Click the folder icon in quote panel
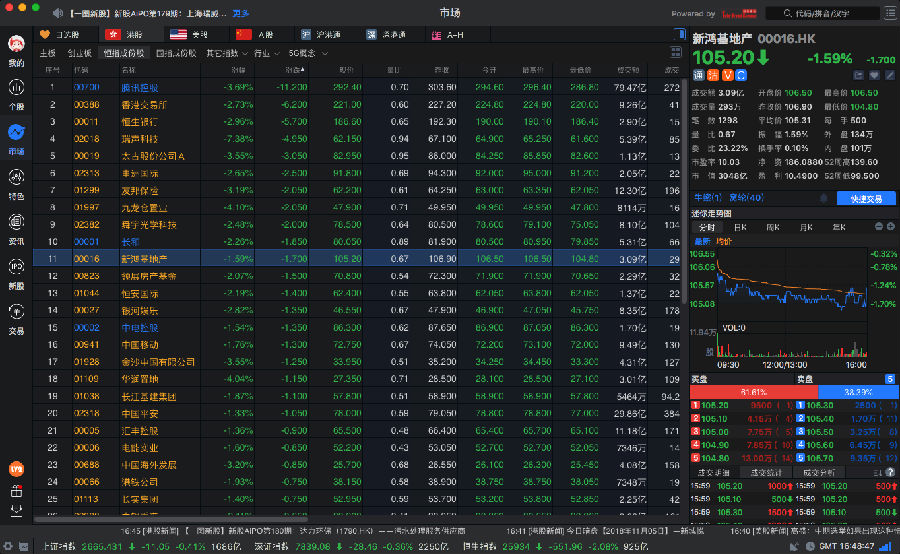 pyautogui.click(x=859, y=75)
